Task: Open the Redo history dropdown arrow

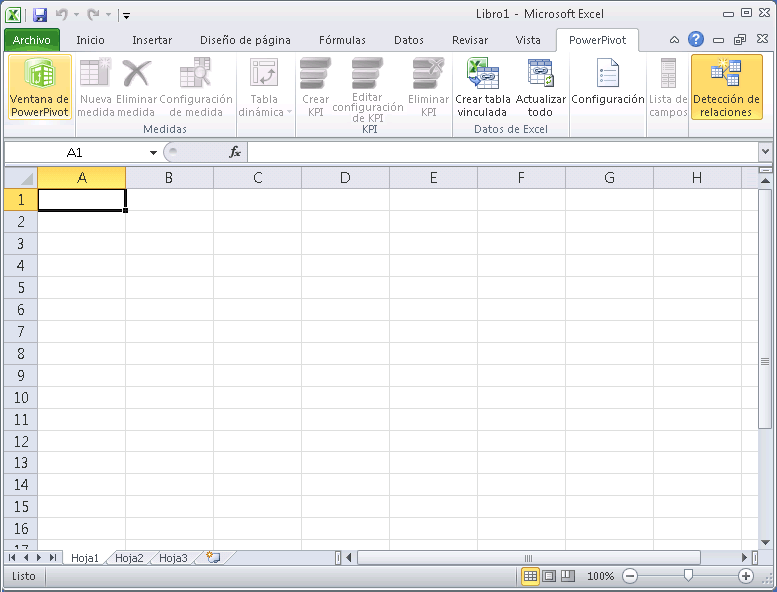Action: click(x=108, y=15)
